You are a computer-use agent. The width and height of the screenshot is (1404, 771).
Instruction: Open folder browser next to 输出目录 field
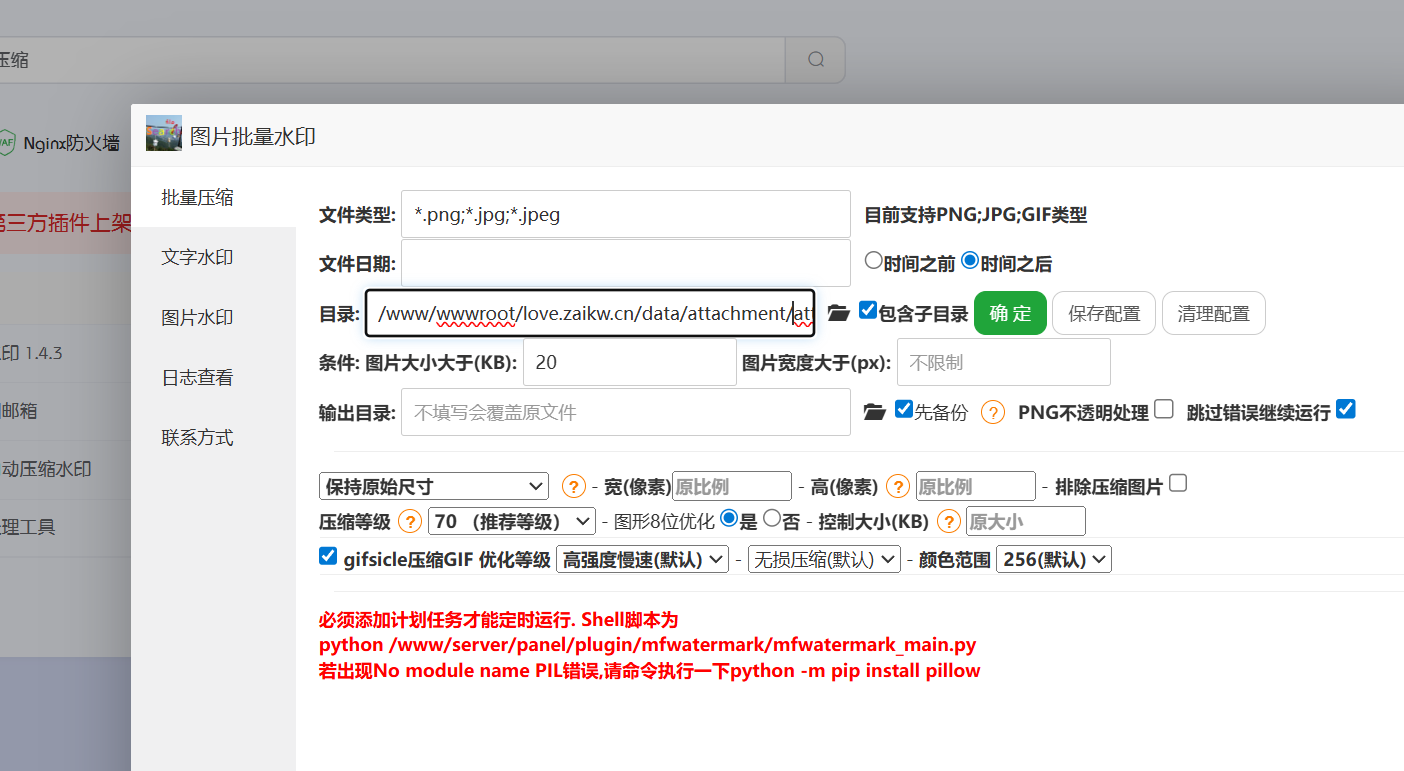874,410
